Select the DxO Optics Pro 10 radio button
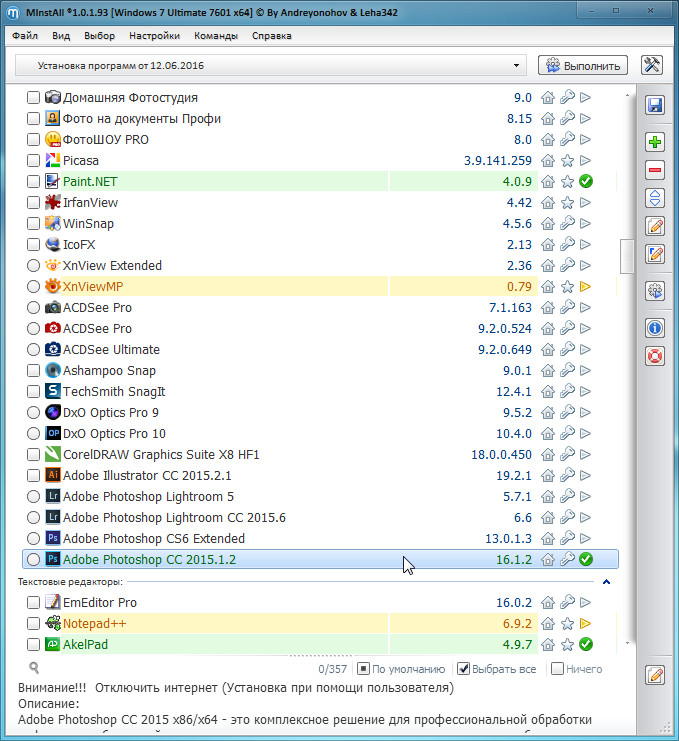Viewport: 679px width, 741px height. 33,433
